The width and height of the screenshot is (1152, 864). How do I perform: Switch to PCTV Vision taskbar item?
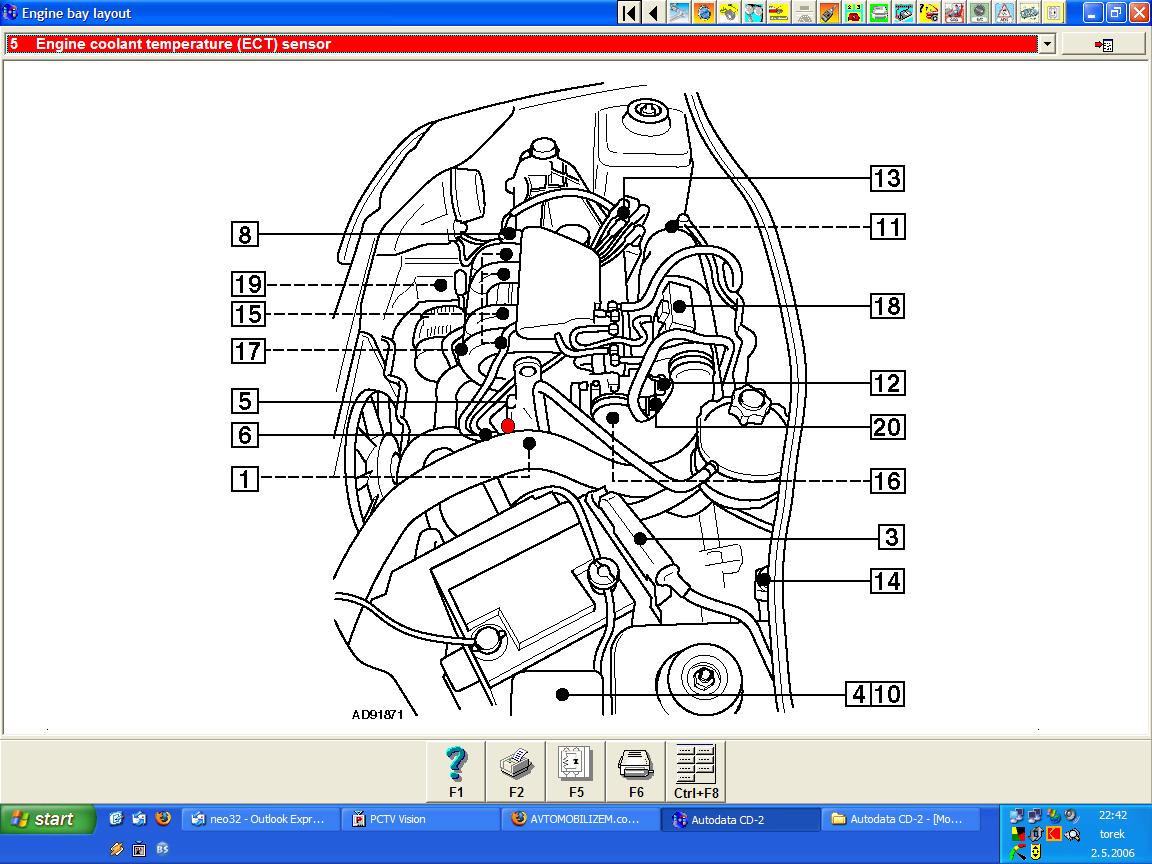click(x=420, y=819)
